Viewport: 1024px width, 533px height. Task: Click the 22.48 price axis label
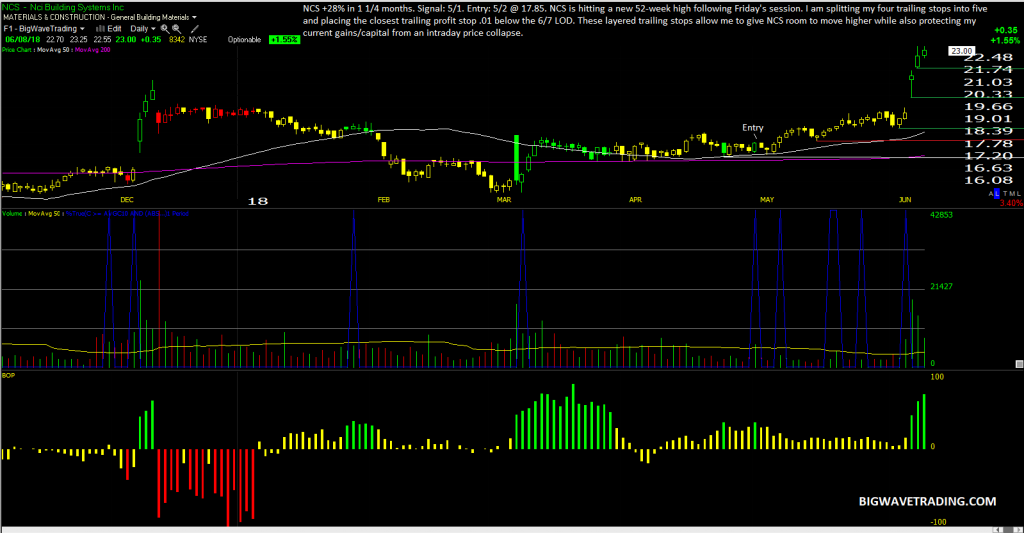[x=988, y=57]
